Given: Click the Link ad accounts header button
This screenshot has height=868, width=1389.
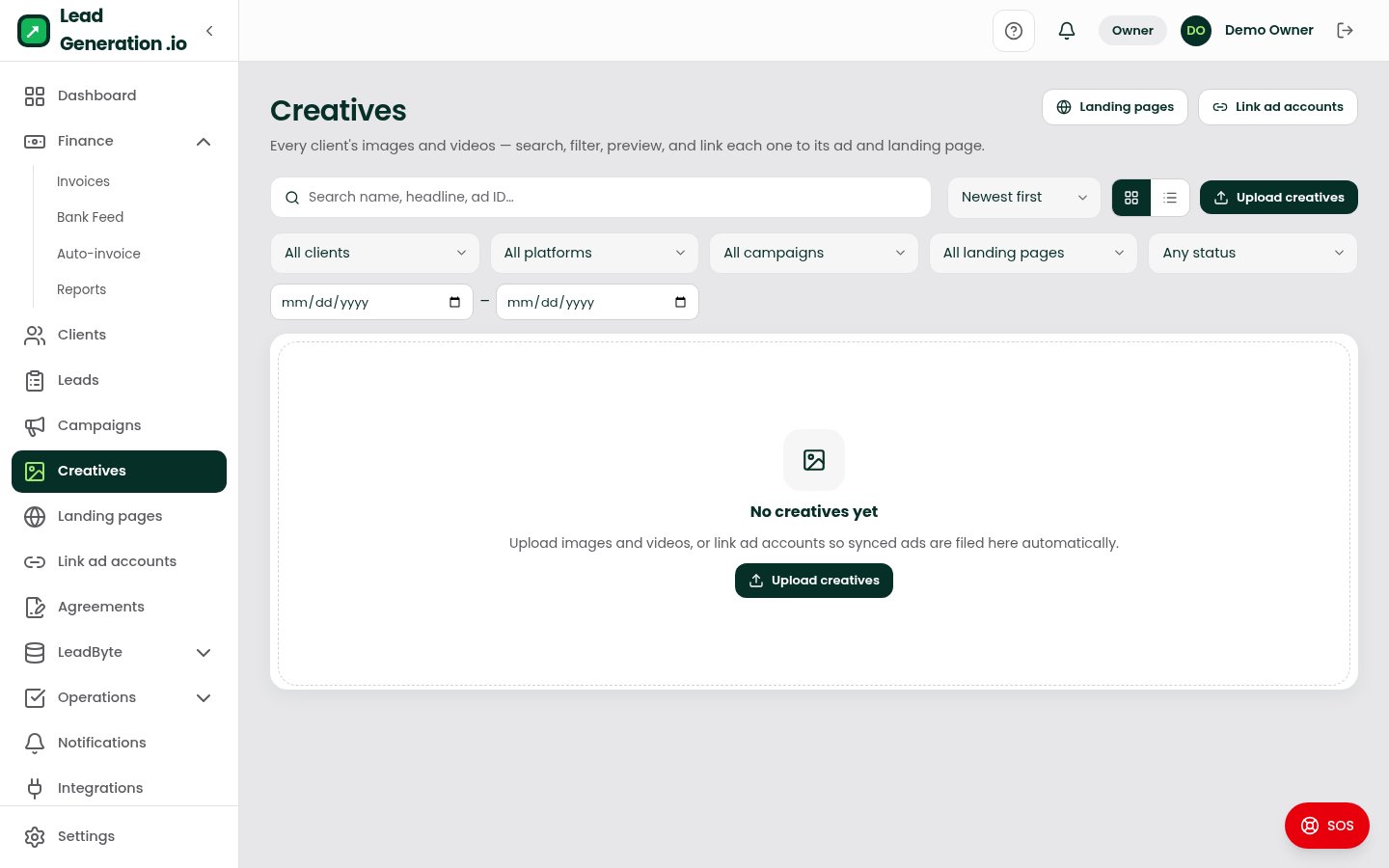Looking at the screenshot, I should pos(1278,107).
